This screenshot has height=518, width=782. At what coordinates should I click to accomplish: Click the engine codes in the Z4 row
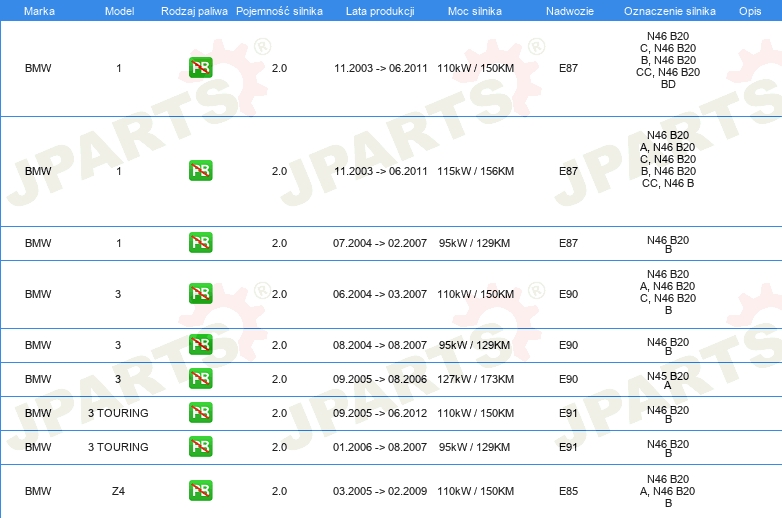tap(668, 491)
